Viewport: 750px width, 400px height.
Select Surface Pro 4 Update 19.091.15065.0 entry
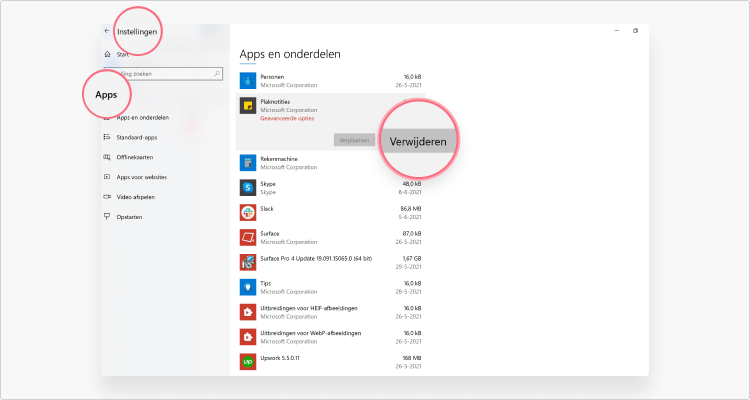316,258
